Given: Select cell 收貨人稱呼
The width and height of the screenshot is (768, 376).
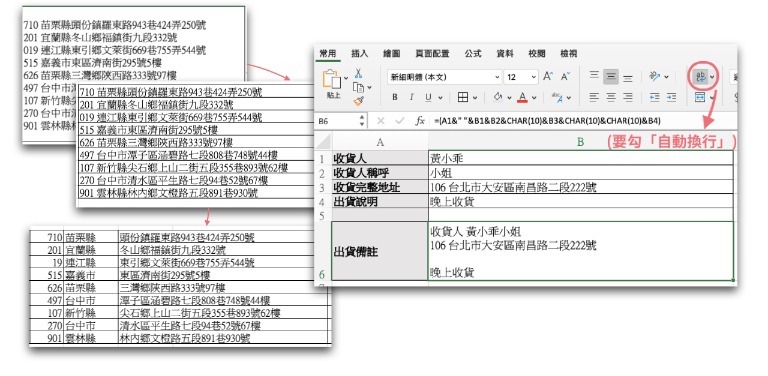Looking at the screenshot, I should click(x=380, y=173).
